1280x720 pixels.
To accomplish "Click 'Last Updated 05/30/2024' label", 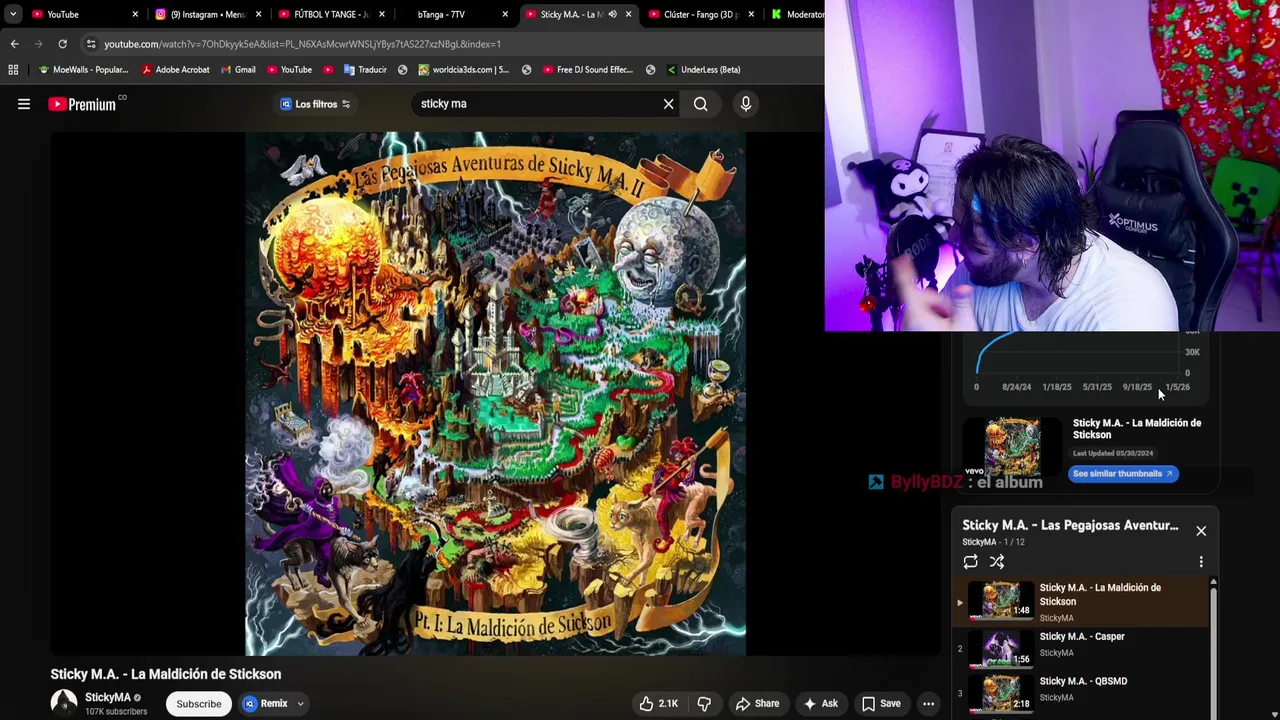I will tap(1113, 453).
